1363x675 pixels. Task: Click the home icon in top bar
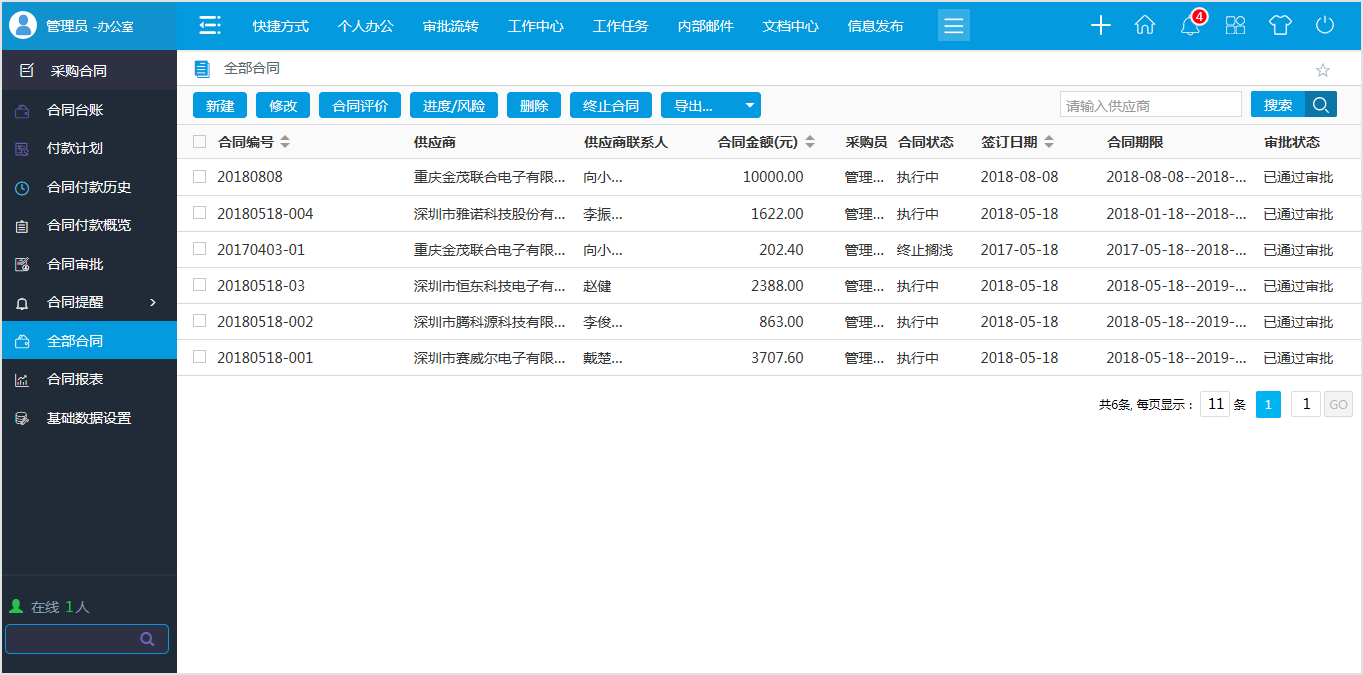pos(1145,25)
